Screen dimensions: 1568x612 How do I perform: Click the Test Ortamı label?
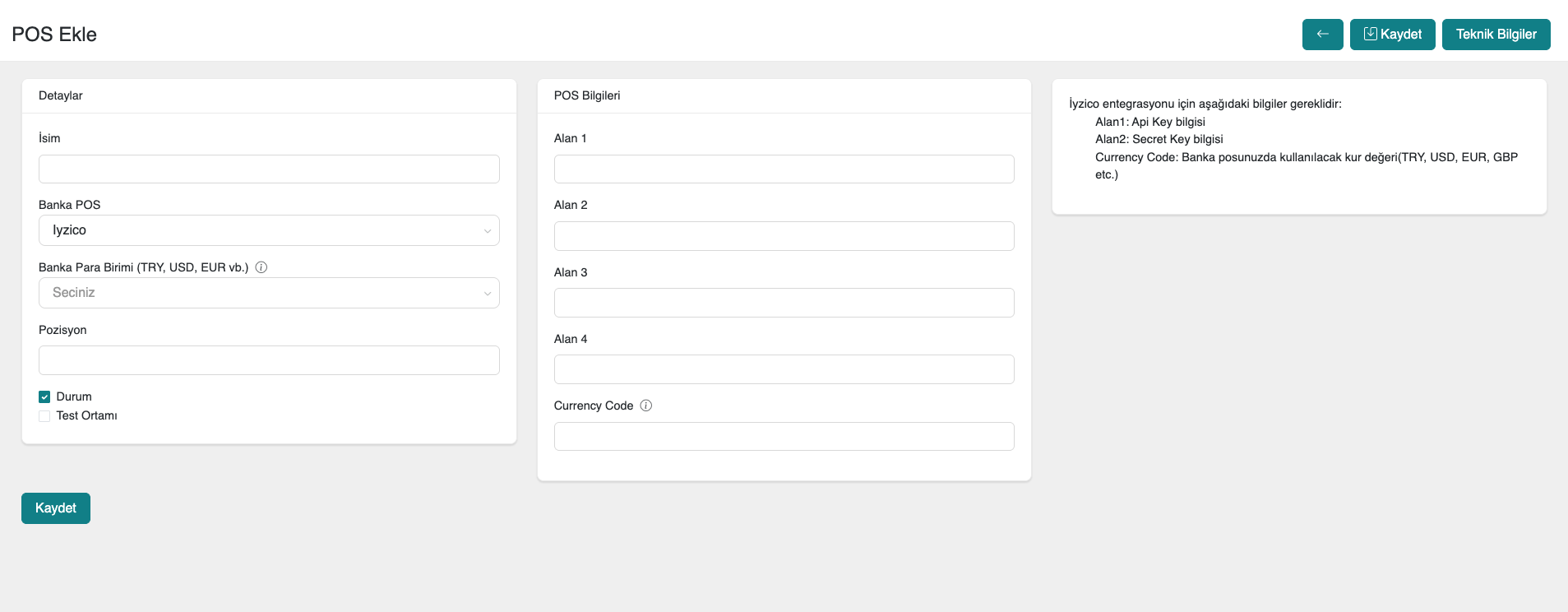pyautogui.click(x=86, y=416)
